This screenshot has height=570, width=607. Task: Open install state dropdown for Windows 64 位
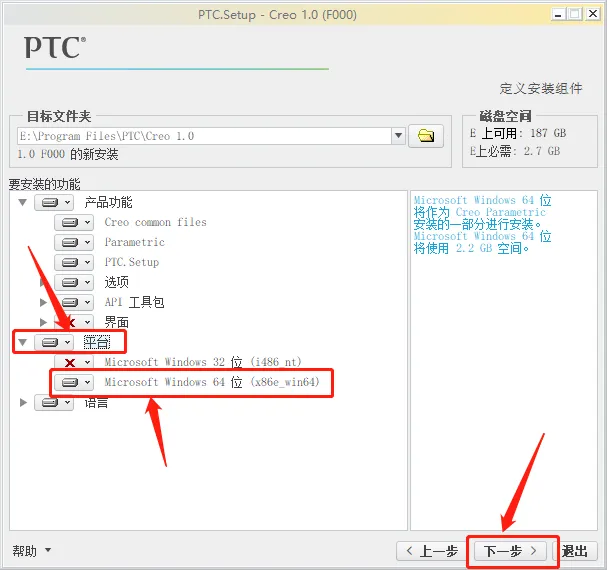[x=74, y=383]
